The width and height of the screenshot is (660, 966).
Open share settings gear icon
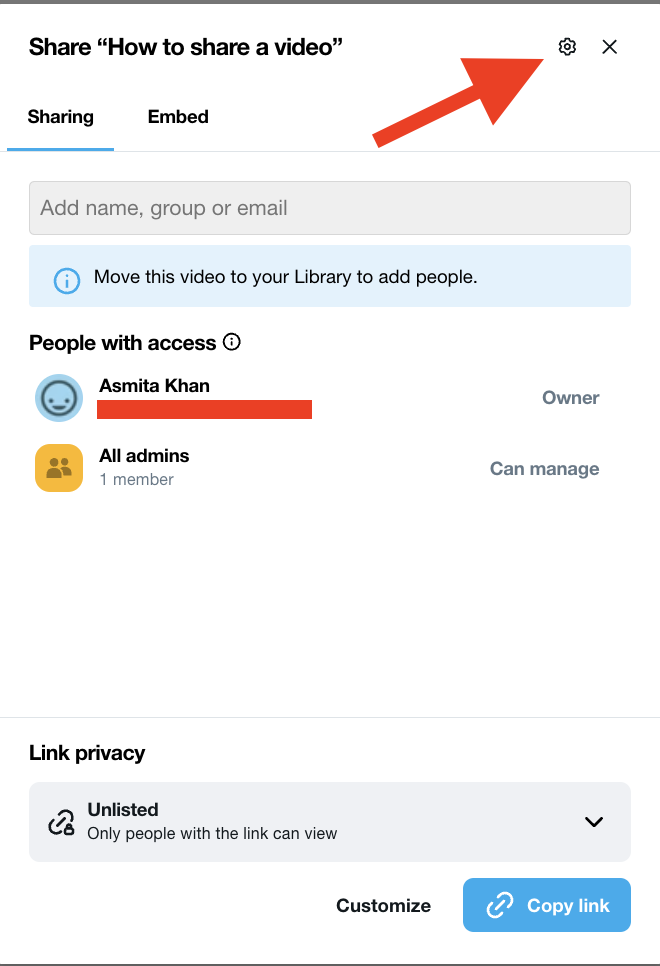567,47
